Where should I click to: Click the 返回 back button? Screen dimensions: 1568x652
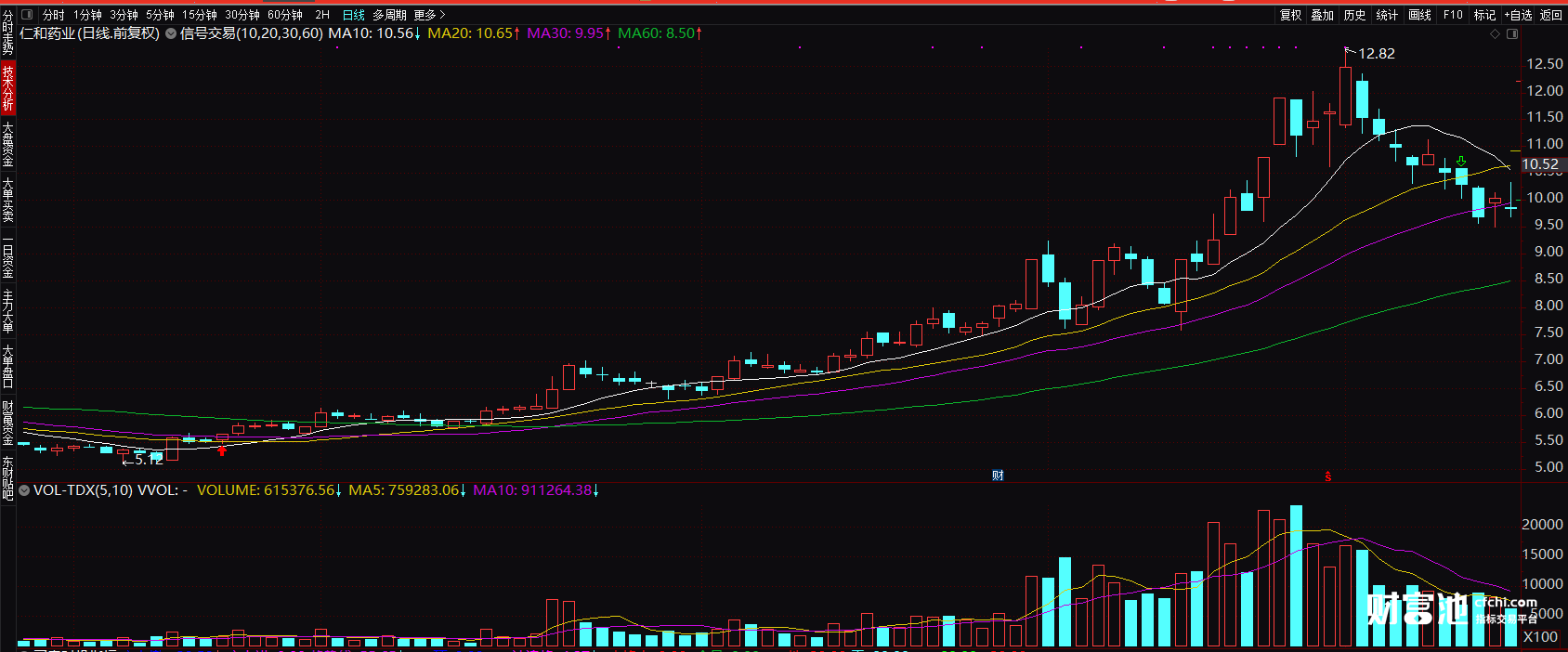click(x=1550, y=15)
